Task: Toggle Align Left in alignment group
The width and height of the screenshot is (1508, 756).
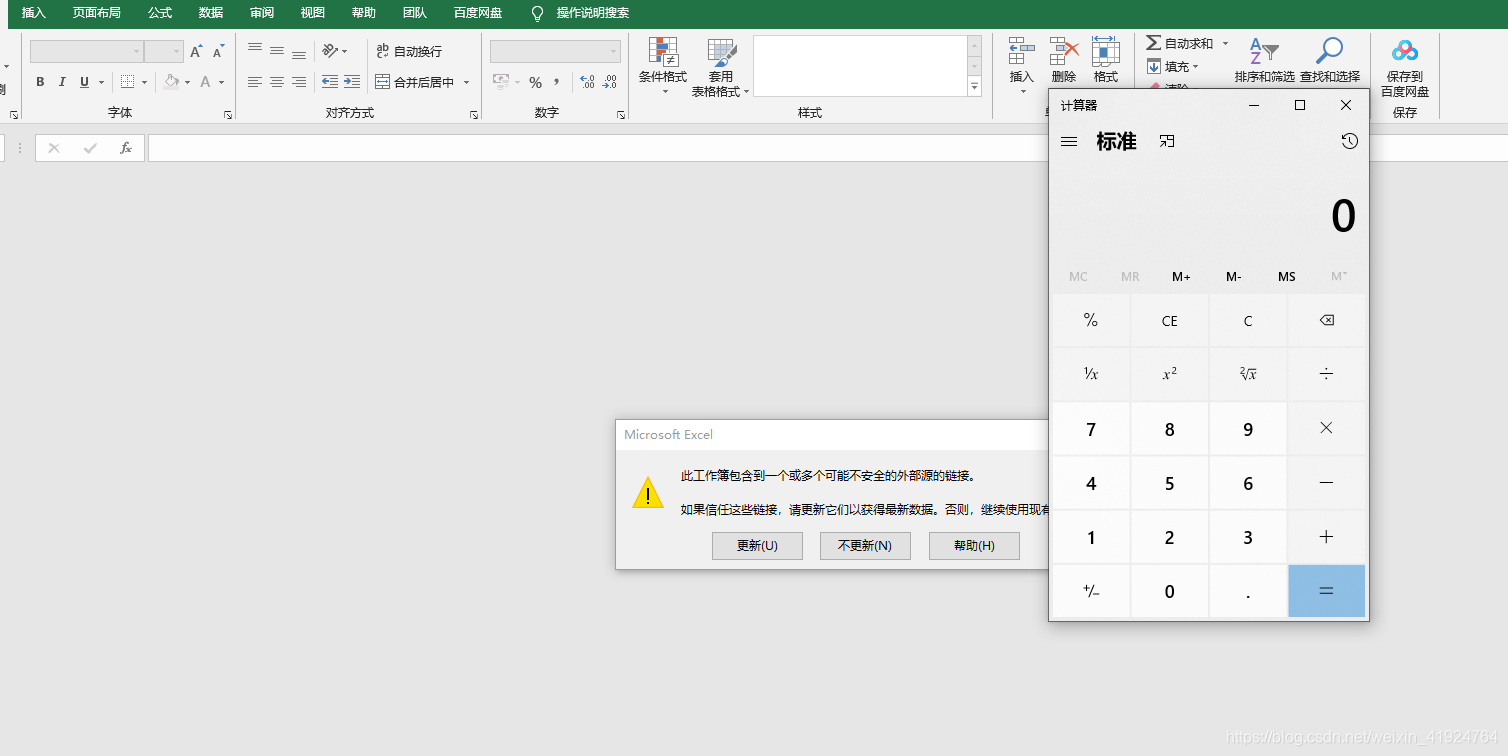Action: point(255,82)
